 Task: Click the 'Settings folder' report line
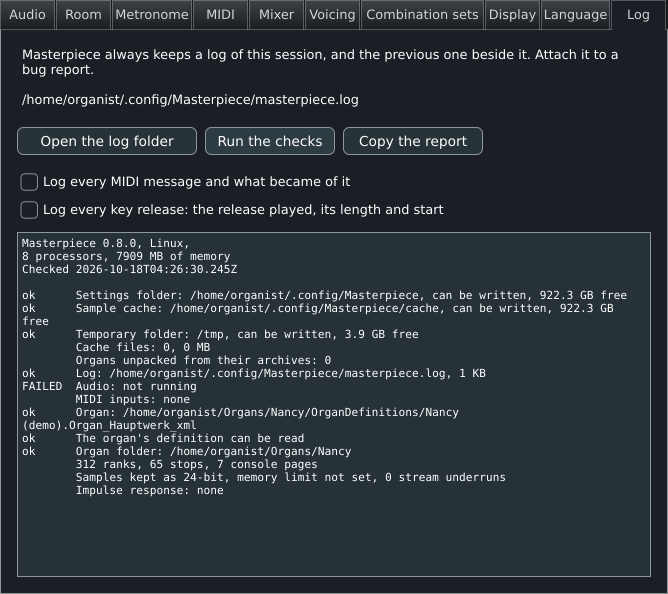pyautogui.click(x=324, y=295)
